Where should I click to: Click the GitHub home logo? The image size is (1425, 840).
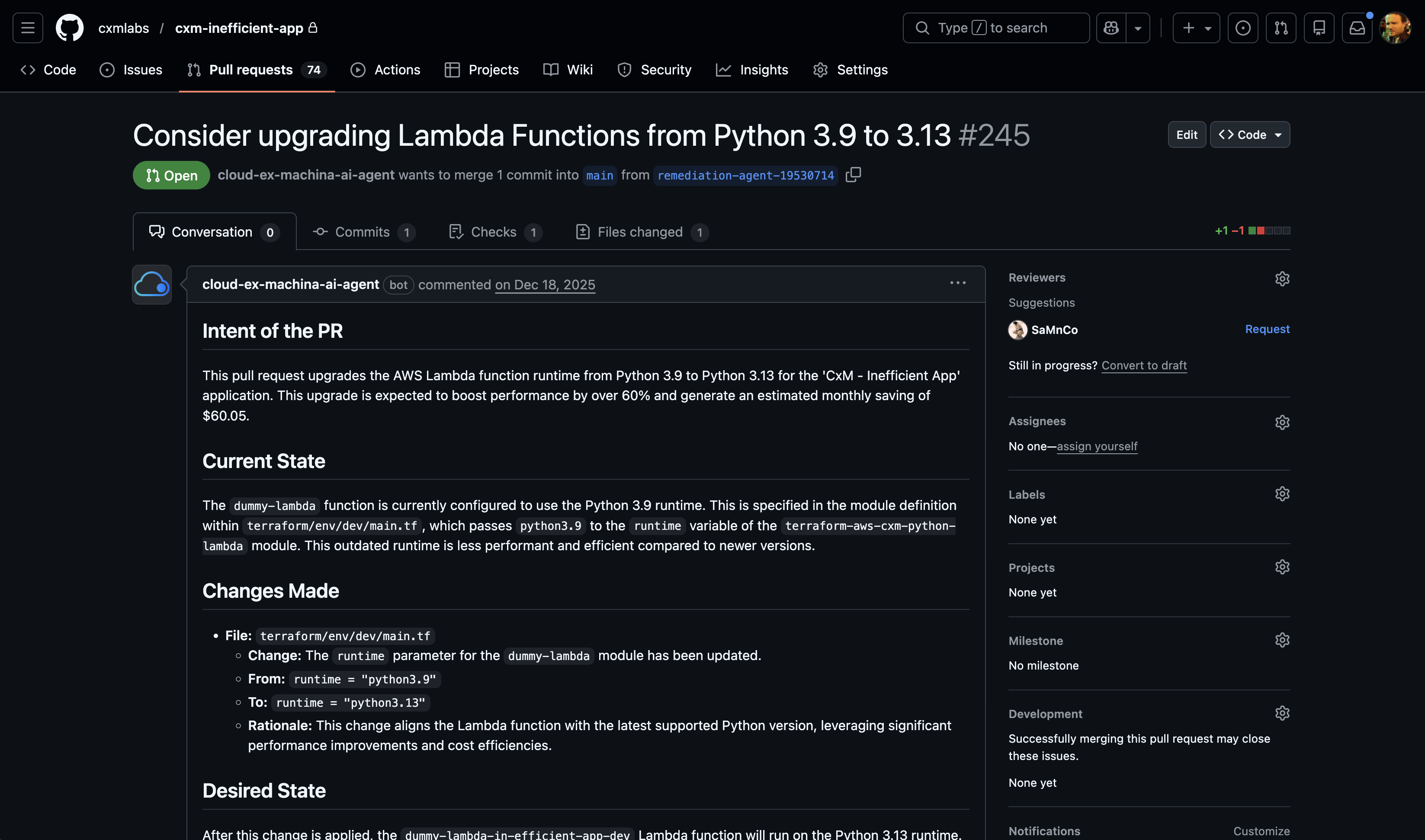tap(70, 27)
